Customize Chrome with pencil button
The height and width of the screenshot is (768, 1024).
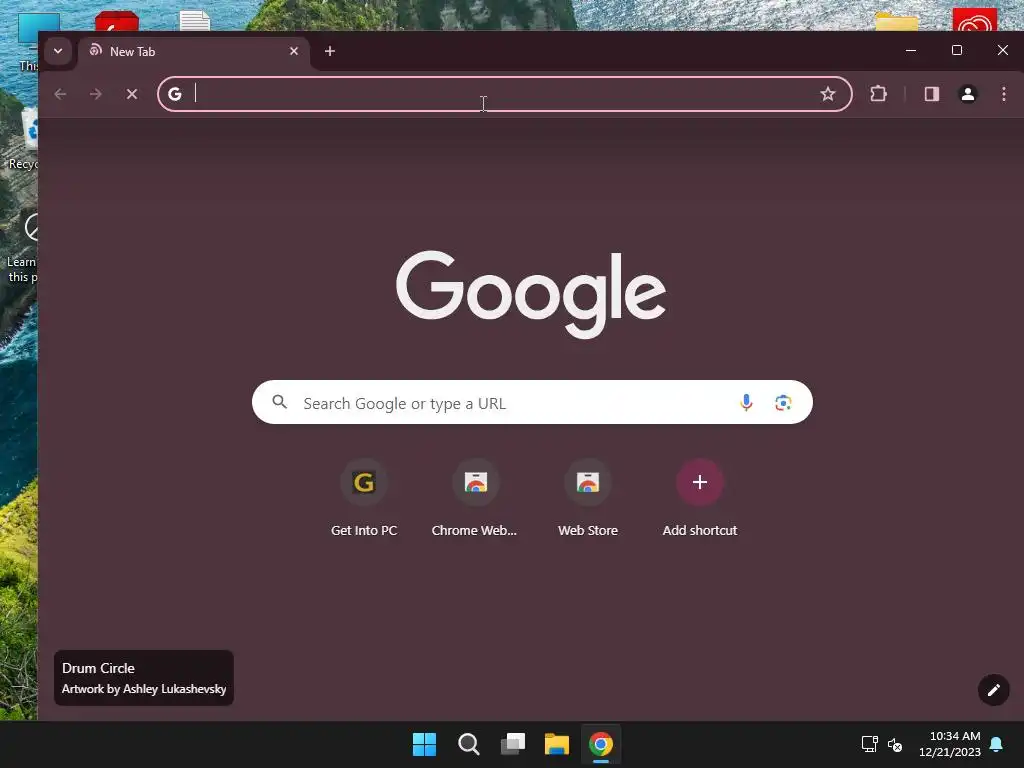click(x=993, y=690)
